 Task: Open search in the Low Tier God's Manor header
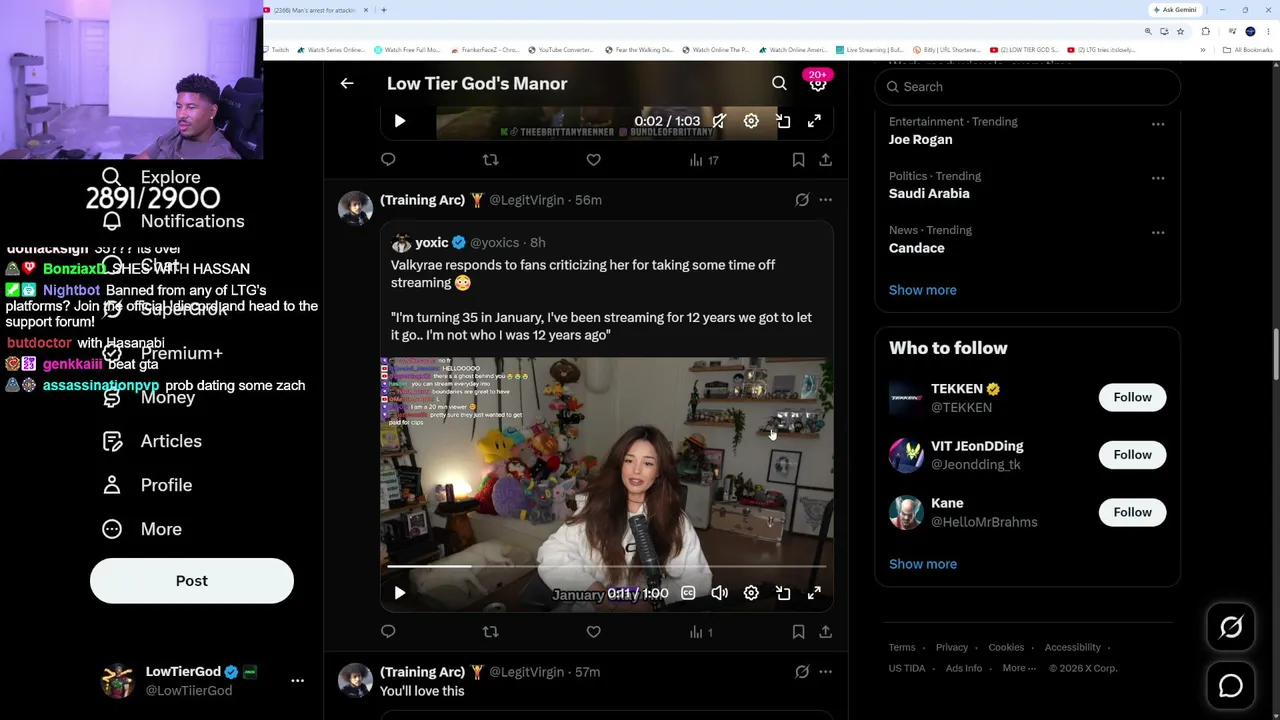click(x=779, y=84)
